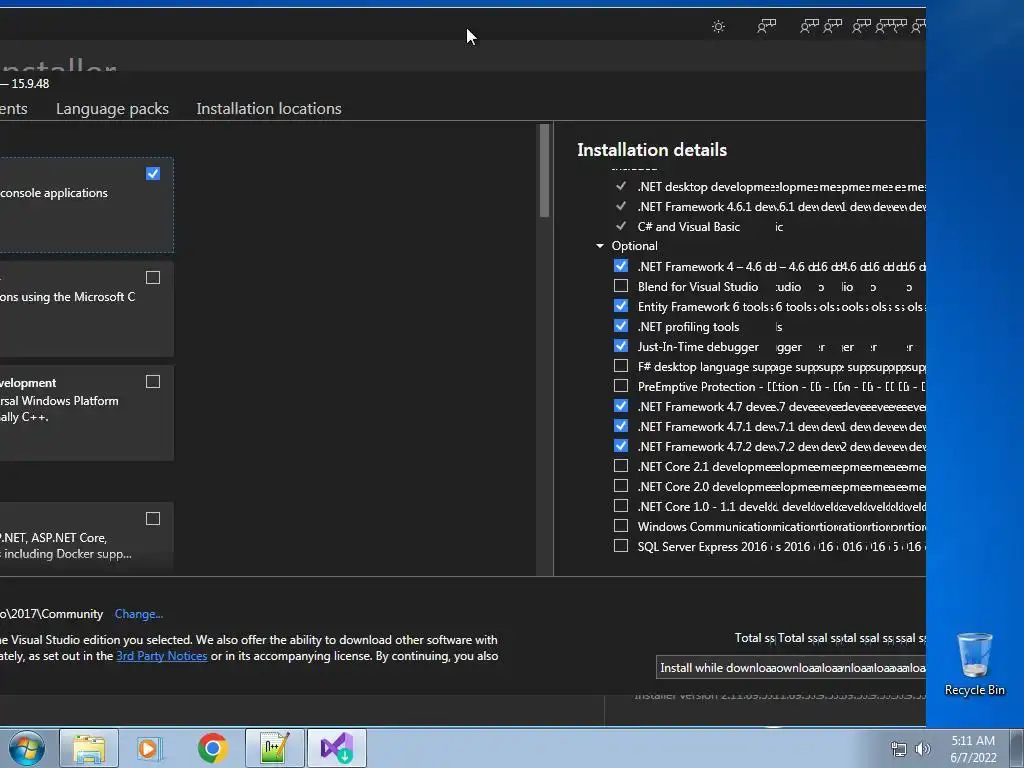Check .NET Core 2.0 development tools
1024x768 pixels.
click(x=621, y=486)
